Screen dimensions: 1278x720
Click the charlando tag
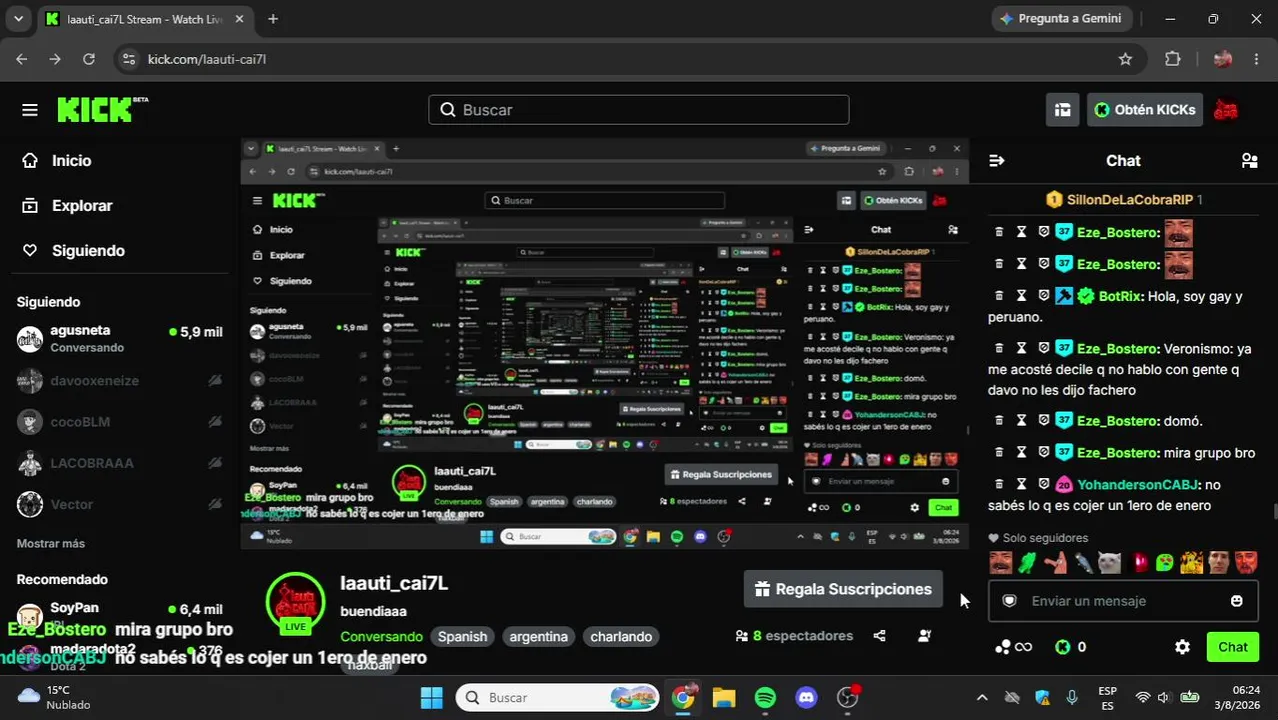[621, 637]
